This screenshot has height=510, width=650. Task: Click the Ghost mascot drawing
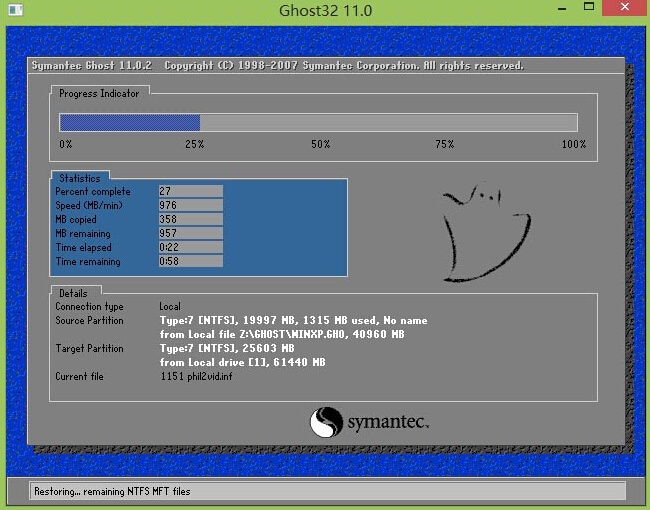tap(486, 233)
